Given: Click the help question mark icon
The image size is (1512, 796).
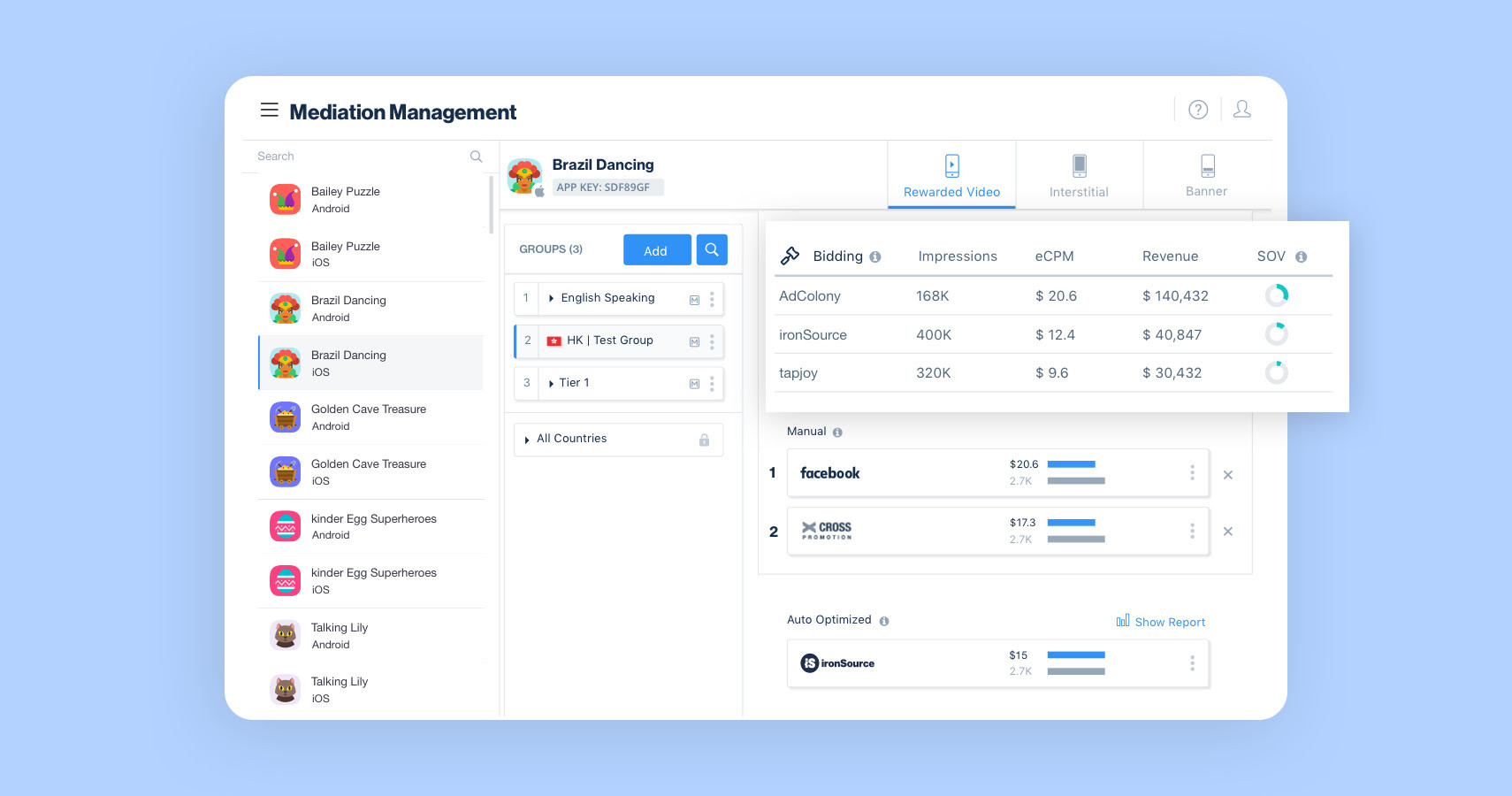Looking at the screenshot, I should tap(1198, 109).
